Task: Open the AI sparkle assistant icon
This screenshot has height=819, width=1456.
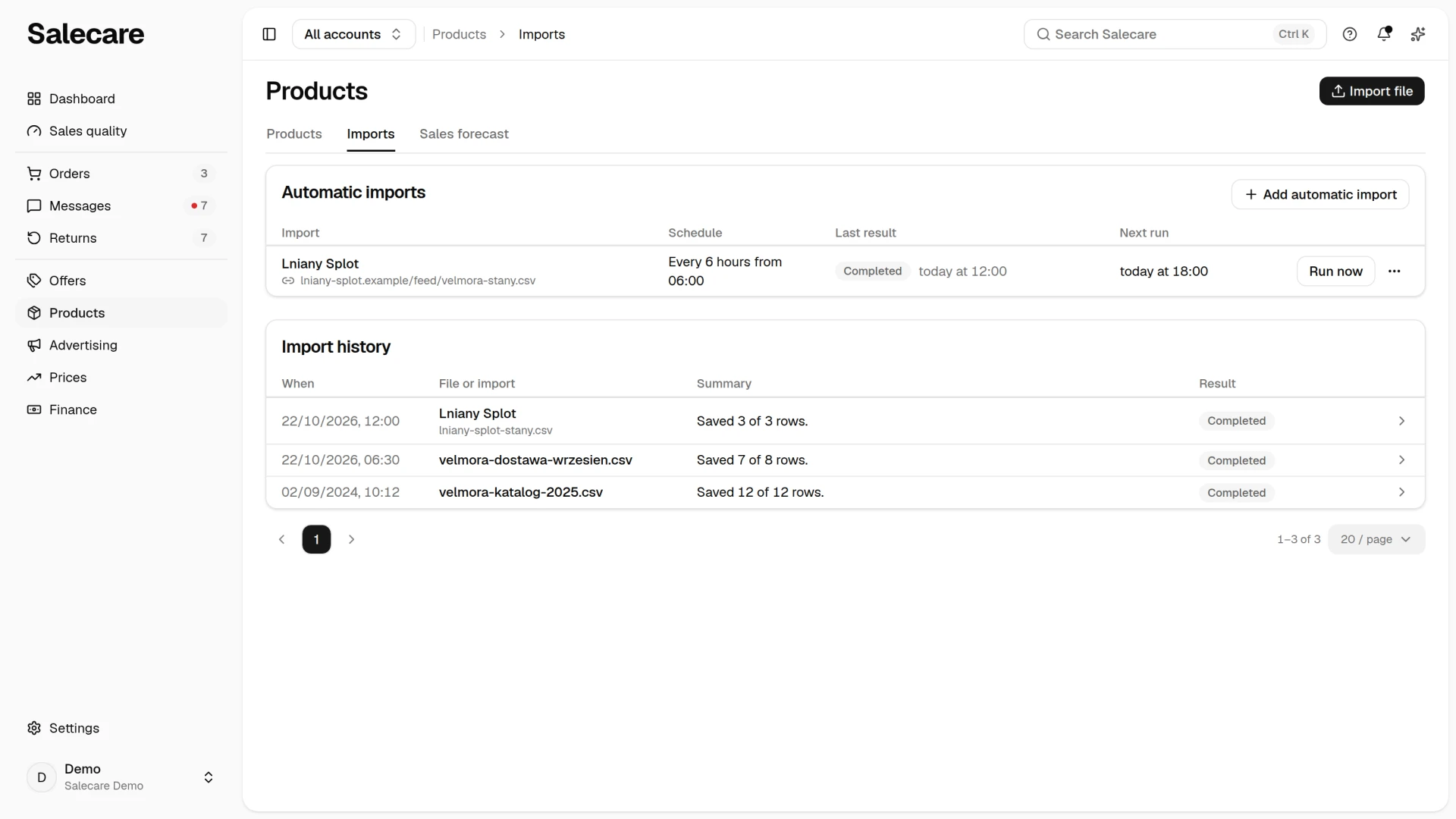Action: click(x=1418, y=34)
